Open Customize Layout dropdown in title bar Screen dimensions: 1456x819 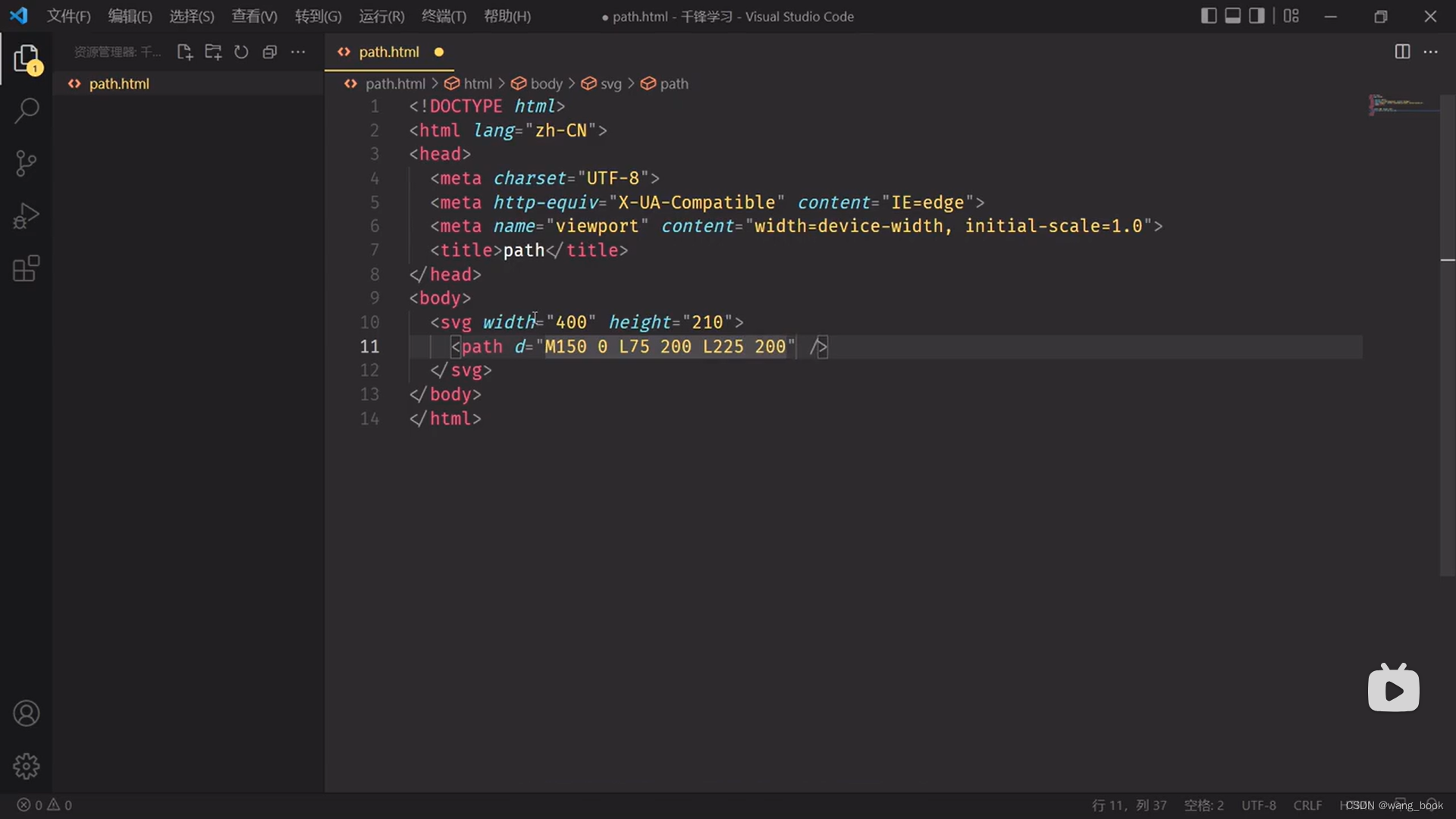[1291, 16]
